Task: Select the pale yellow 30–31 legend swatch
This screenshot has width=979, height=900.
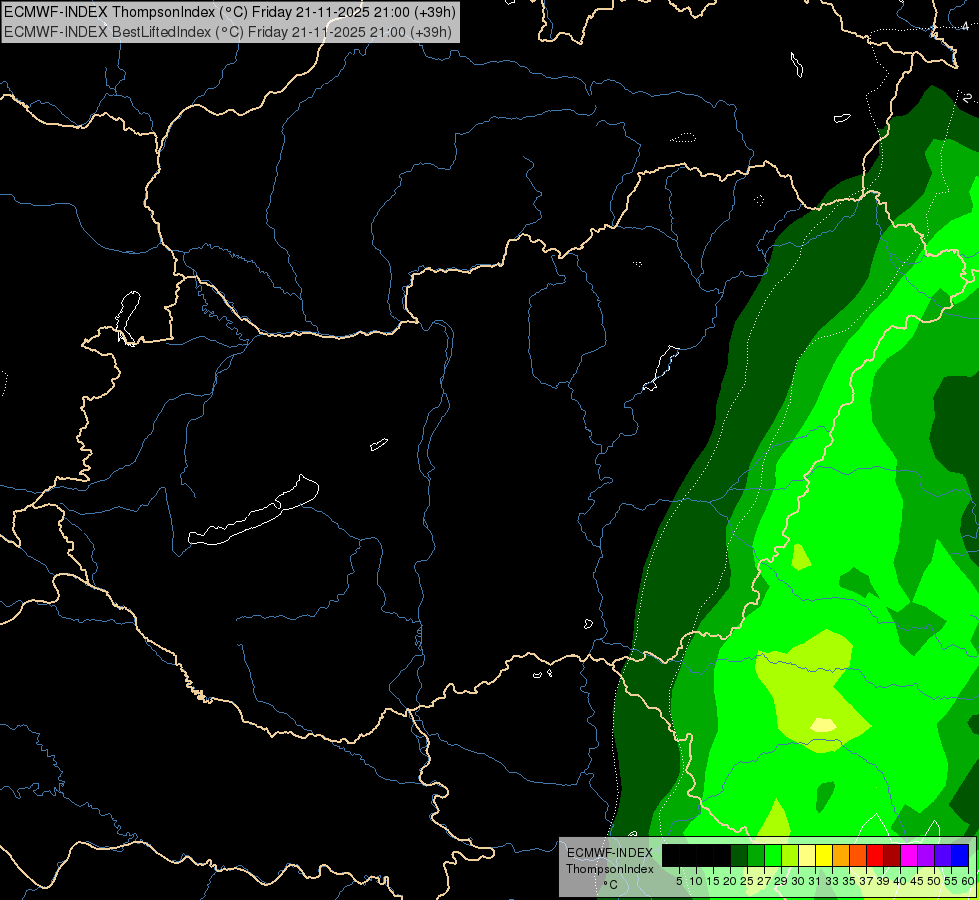Action: click(807, 855)
